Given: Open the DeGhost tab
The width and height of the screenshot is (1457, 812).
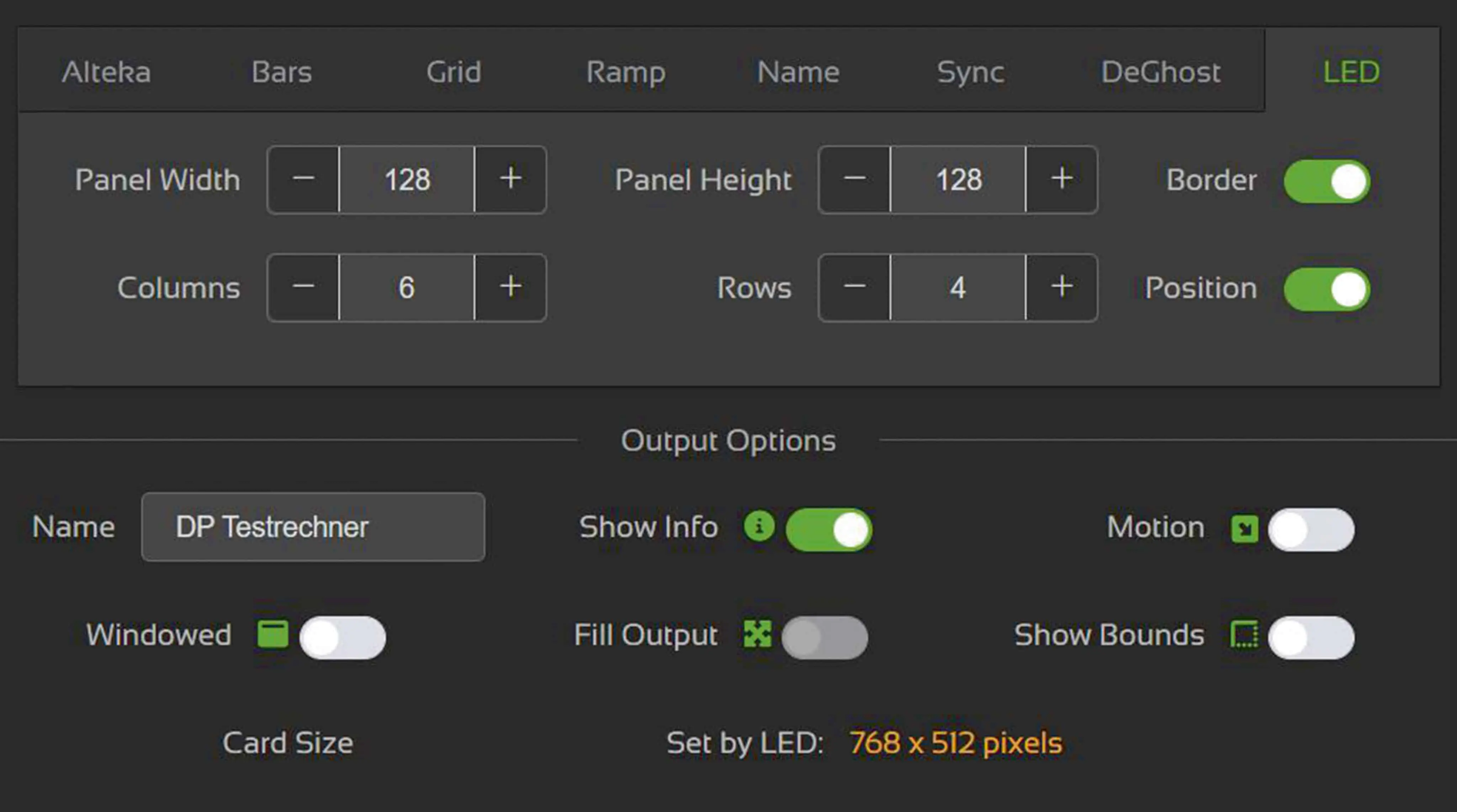Looking at the screenshot, I should 1161,72.
